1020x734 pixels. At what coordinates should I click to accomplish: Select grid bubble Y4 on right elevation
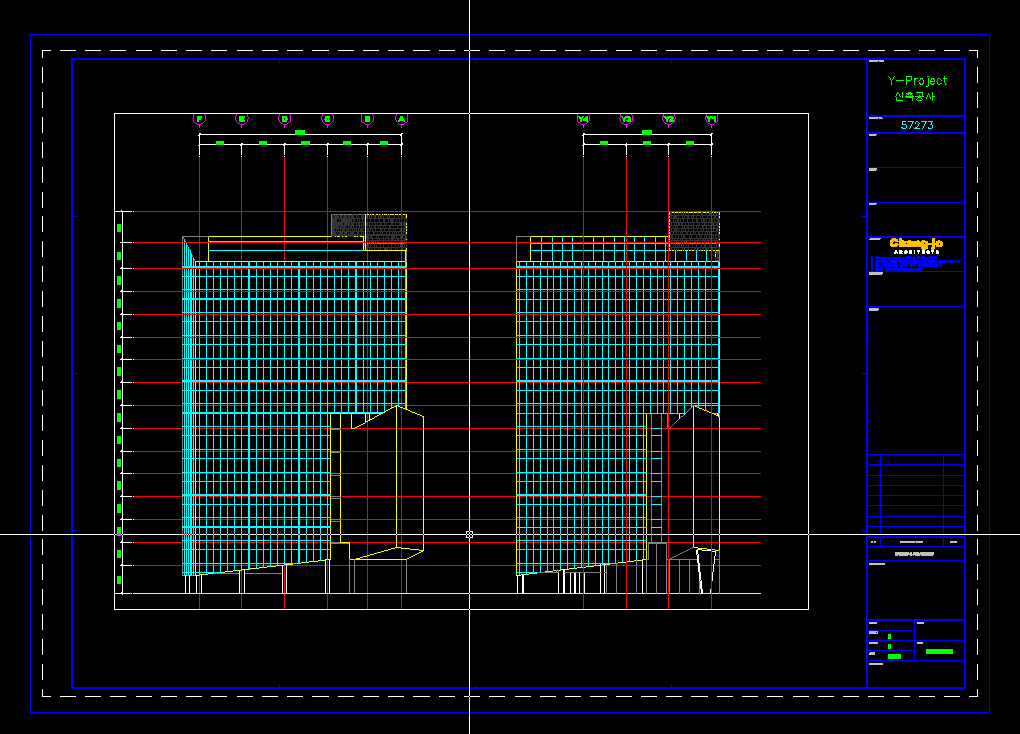pyautogui.click(x=583, y=119)
